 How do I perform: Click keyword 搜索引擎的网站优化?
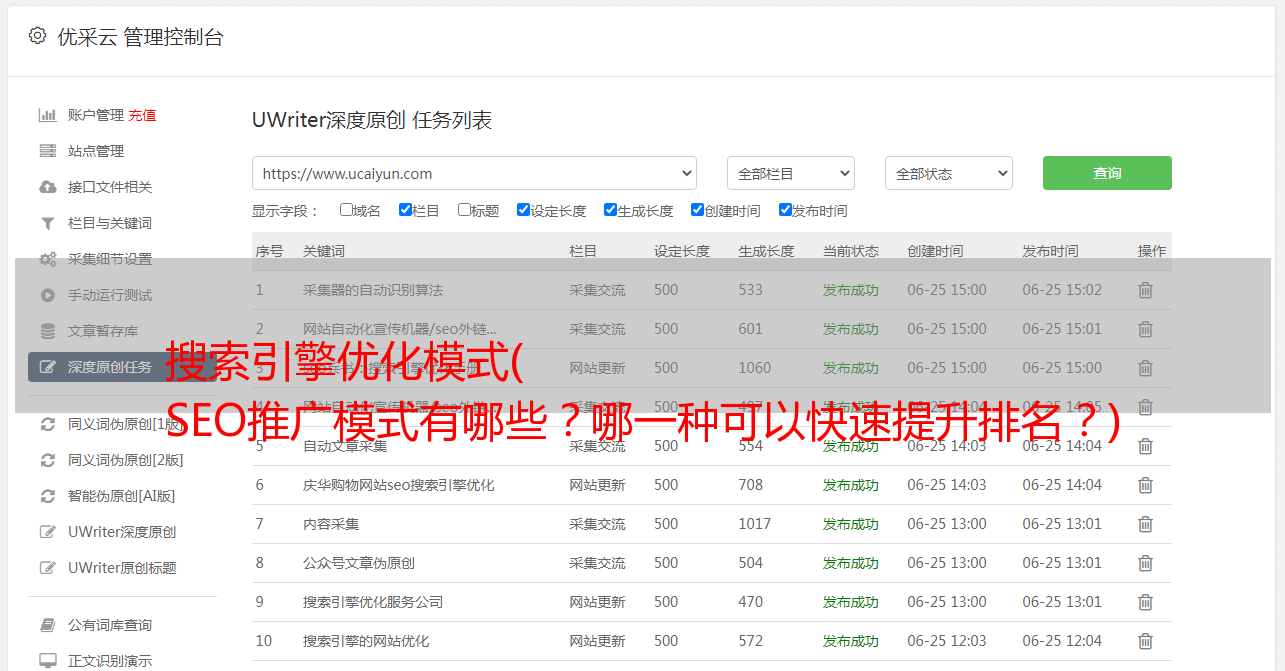(x=366, y=641)
